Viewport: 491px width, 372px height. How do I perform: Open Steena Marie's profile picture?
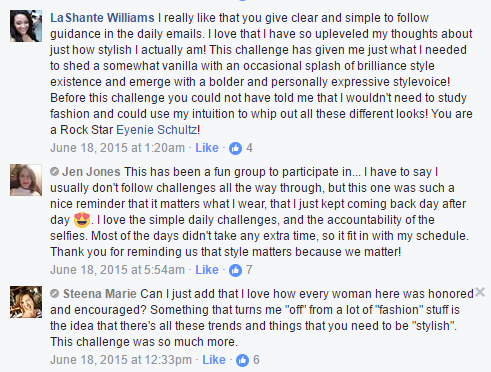click(x=26, y=302)
